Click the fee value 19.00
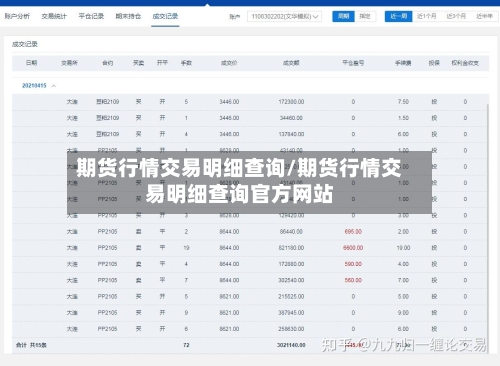Image resolution: width=500 pixels, height=366 pixels. 403,248
